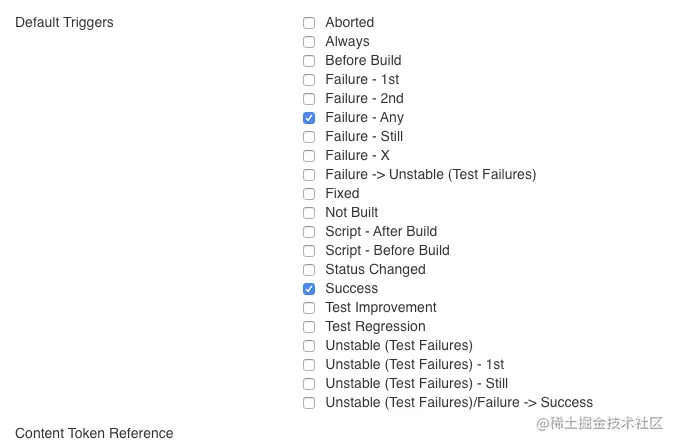Enable Script - After Build trigger

pyautogui.click(x=309, y=232)
